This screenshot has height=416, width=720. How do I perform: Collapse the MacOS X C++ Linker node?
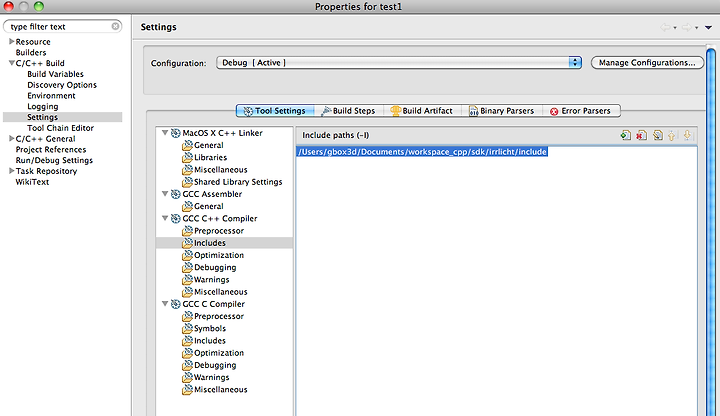point(165,132)
